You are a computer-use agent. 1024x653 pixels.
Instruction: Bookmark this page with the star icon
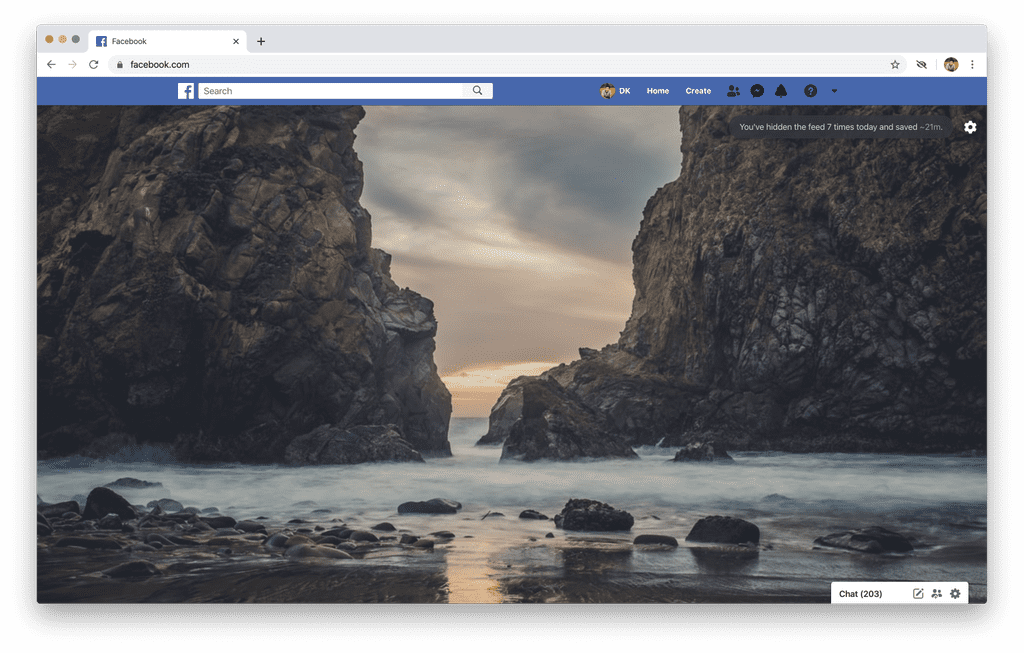tap(895, 65)
